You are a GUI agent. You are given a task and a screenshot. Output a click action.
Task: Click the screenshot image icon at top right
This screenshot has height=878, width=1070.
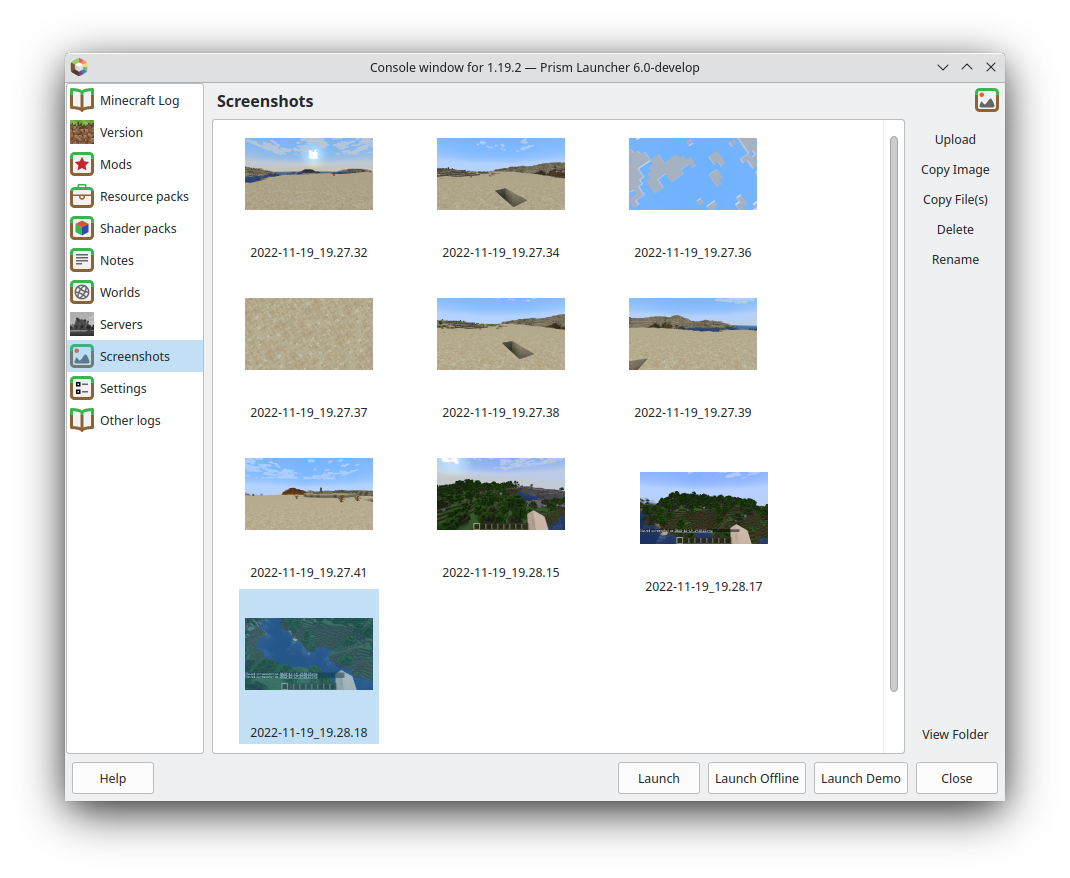986,100
